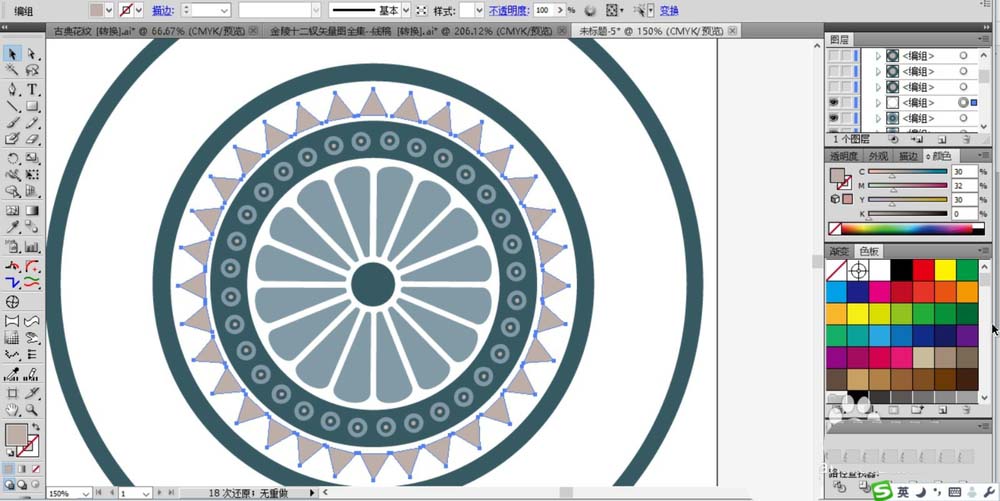Close the 古典花纹 document tab
Screen dimensions: 1000x501
coord(253,31)
